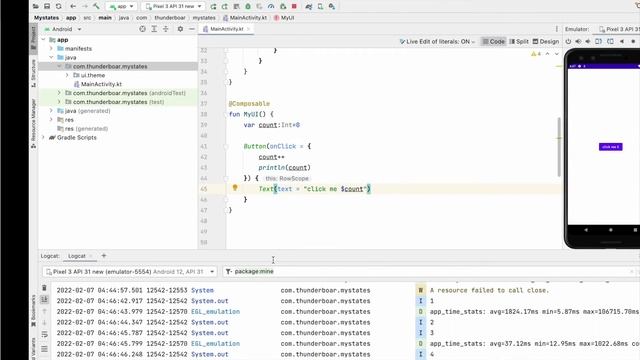Navigate back with the left arrow icon
This screenshot has width=640, height=360.
pyautogui.click(x=73, y=7)
